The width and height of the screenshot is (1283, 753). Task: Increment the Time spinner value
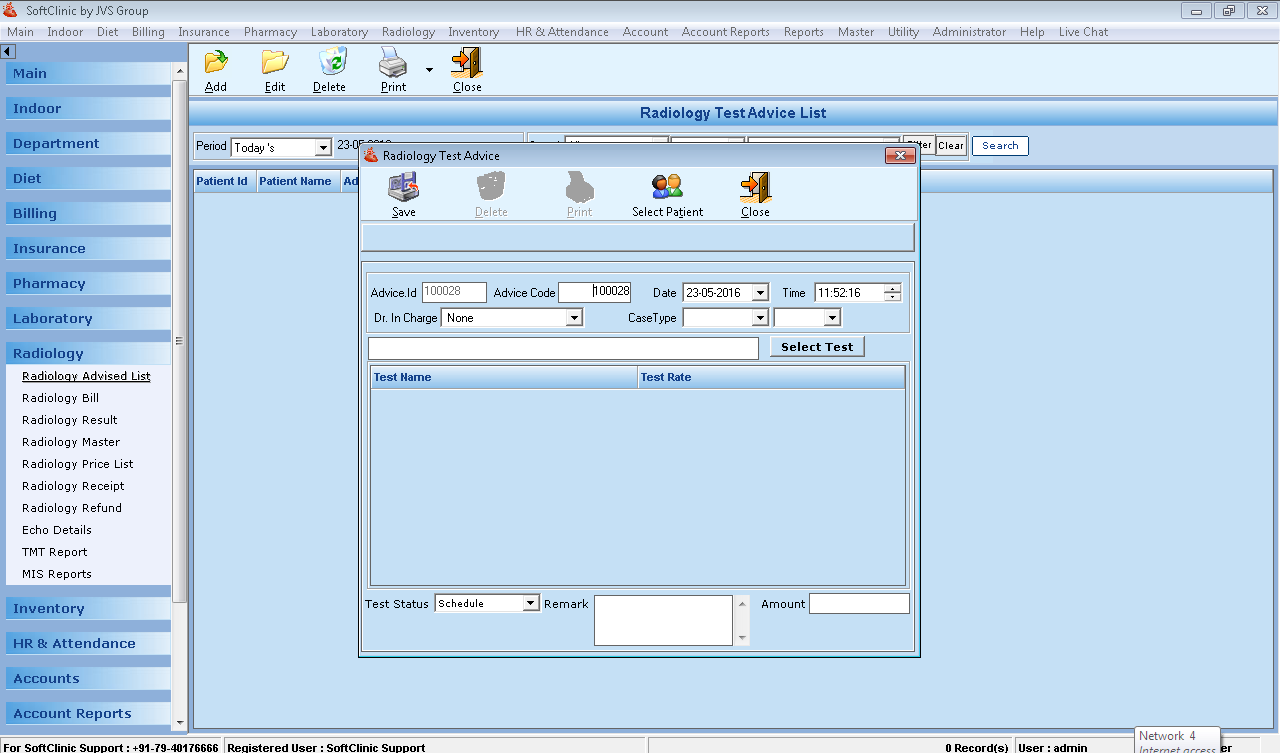coord(893,289)
